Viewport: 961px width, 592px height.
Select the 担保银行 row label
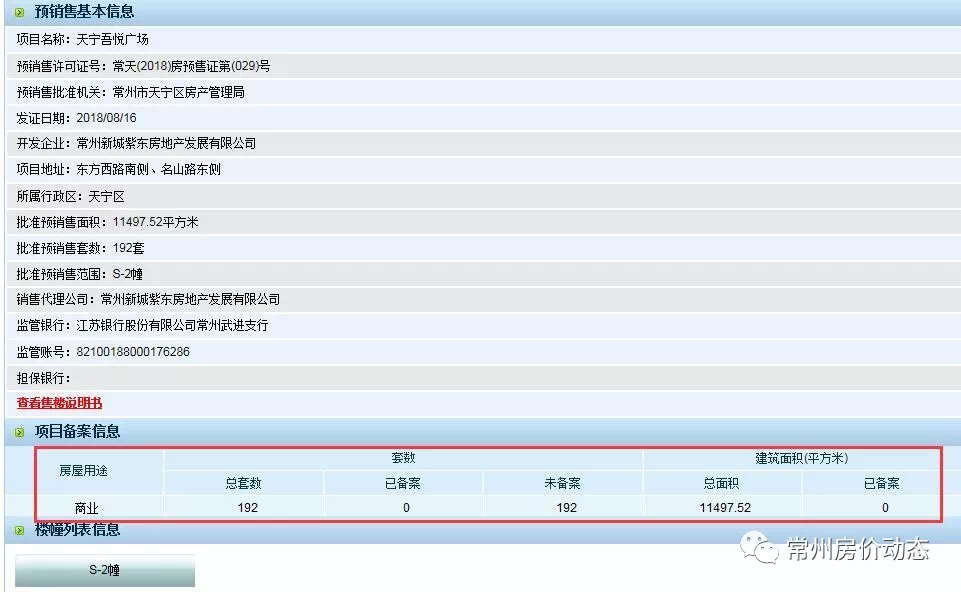pyautogui.click(x=43, y=378)
